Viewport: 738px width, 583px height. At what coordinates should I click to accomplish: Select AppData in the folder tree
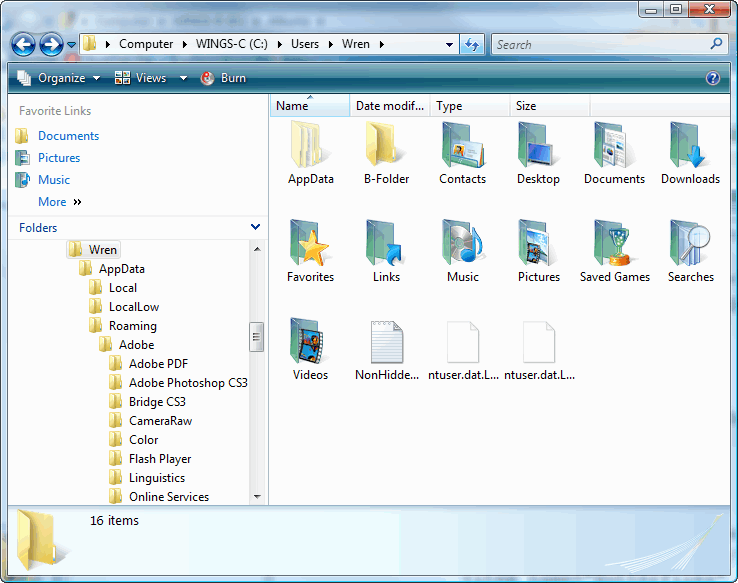121,269
